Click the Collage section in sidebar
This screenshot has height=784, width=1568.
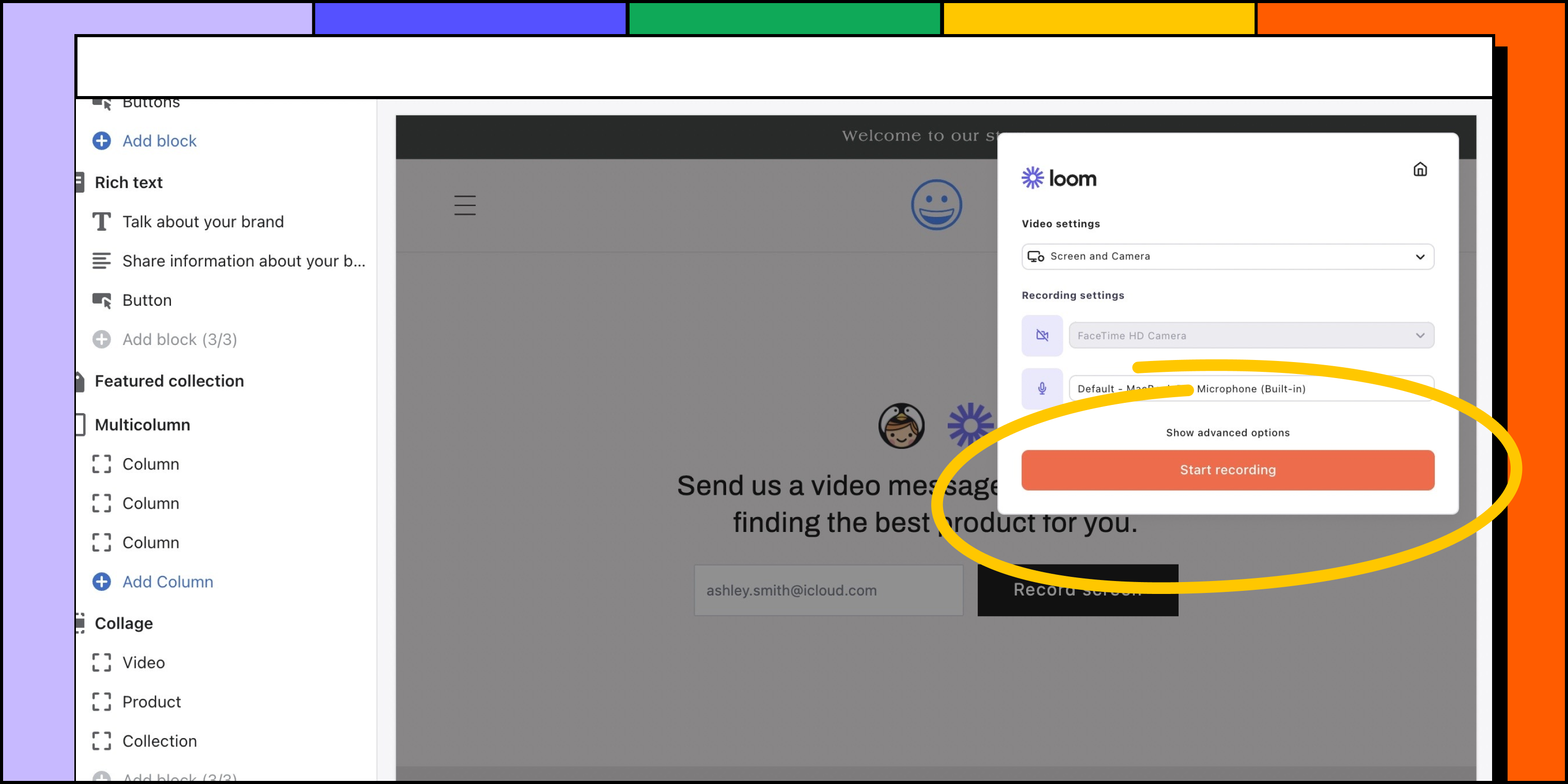coord(122,623)
